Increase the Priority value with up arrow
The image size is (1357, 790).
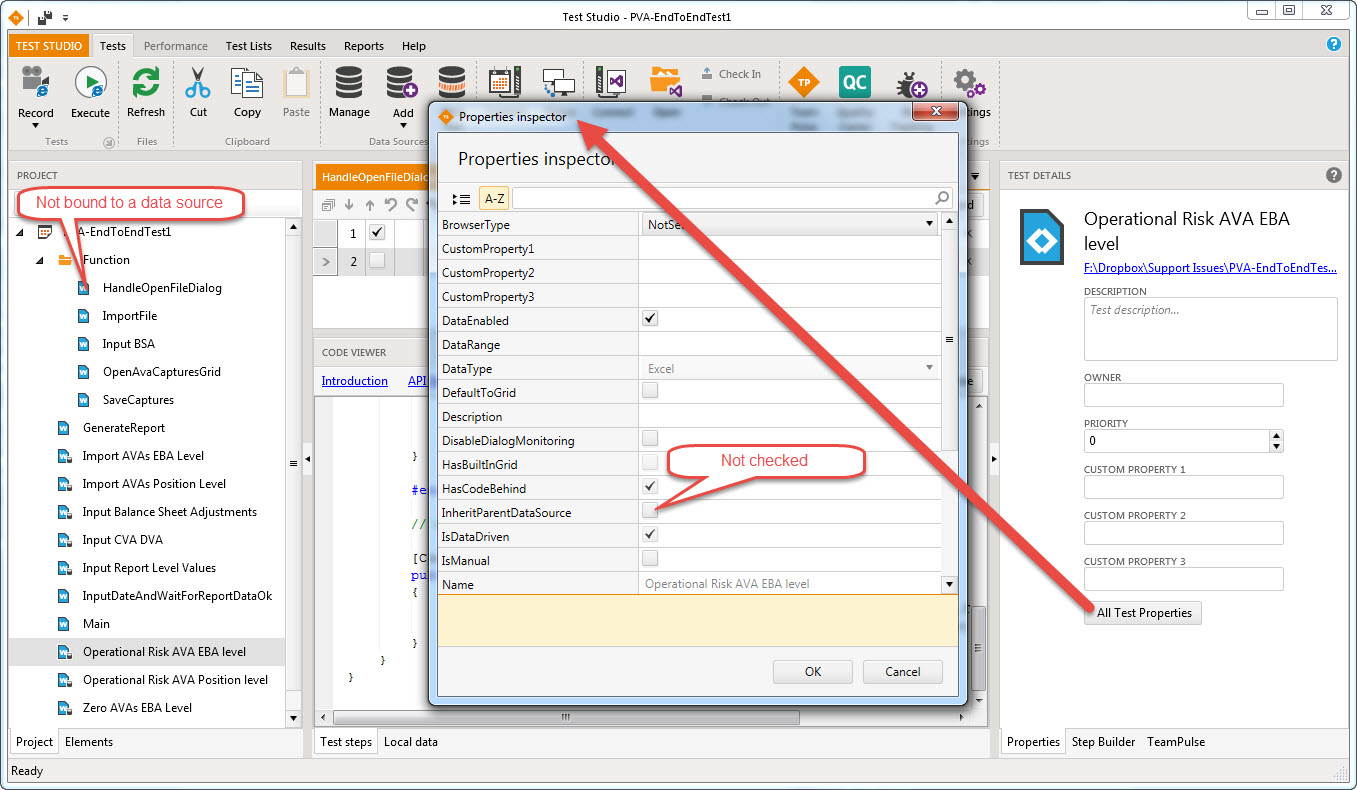(x=1276, y=436)
